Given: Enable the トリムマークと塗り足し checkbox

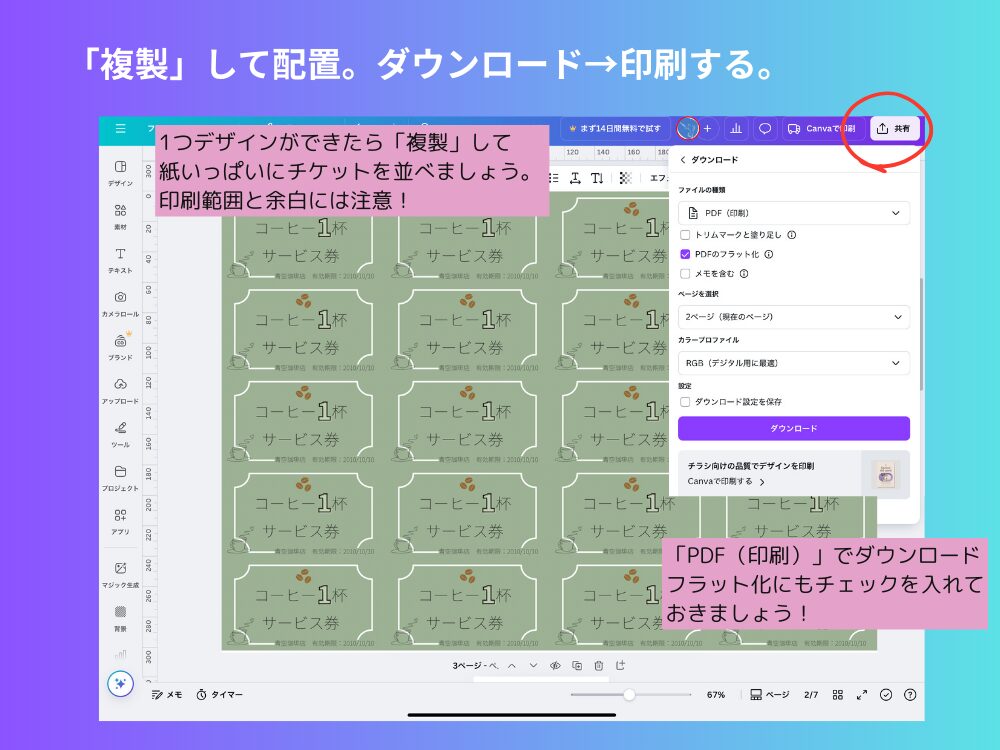Looking at the screenshot, I should point(685,233).
